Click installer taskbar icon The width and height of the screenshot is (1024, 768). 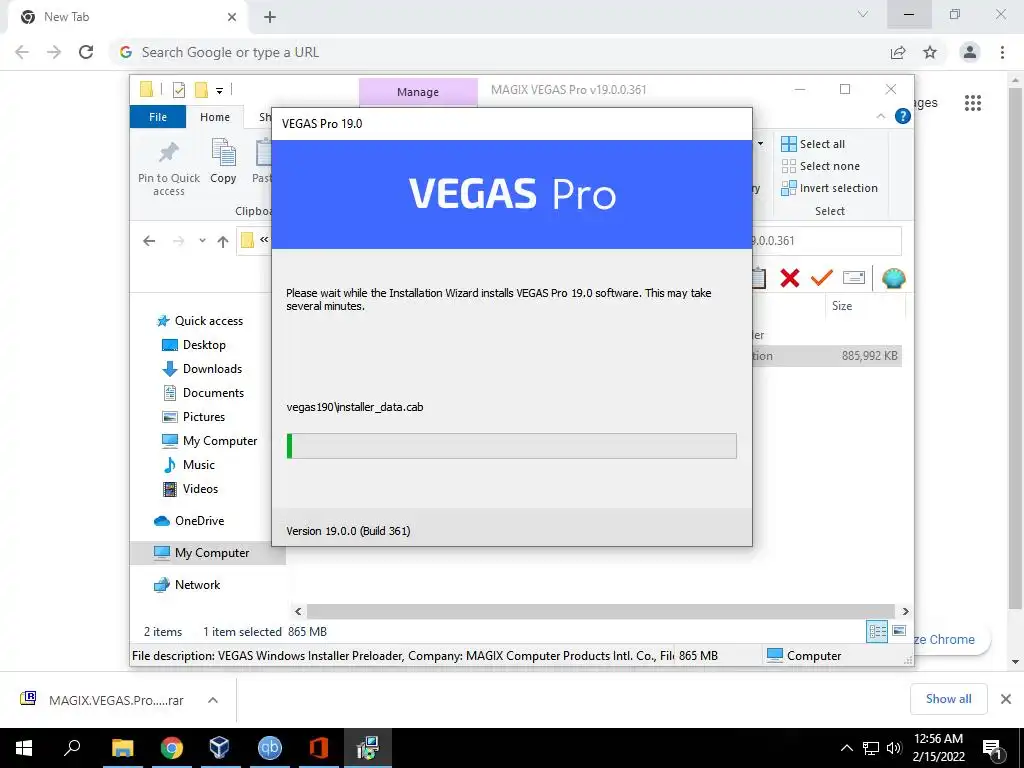click(x=368, y=748)
